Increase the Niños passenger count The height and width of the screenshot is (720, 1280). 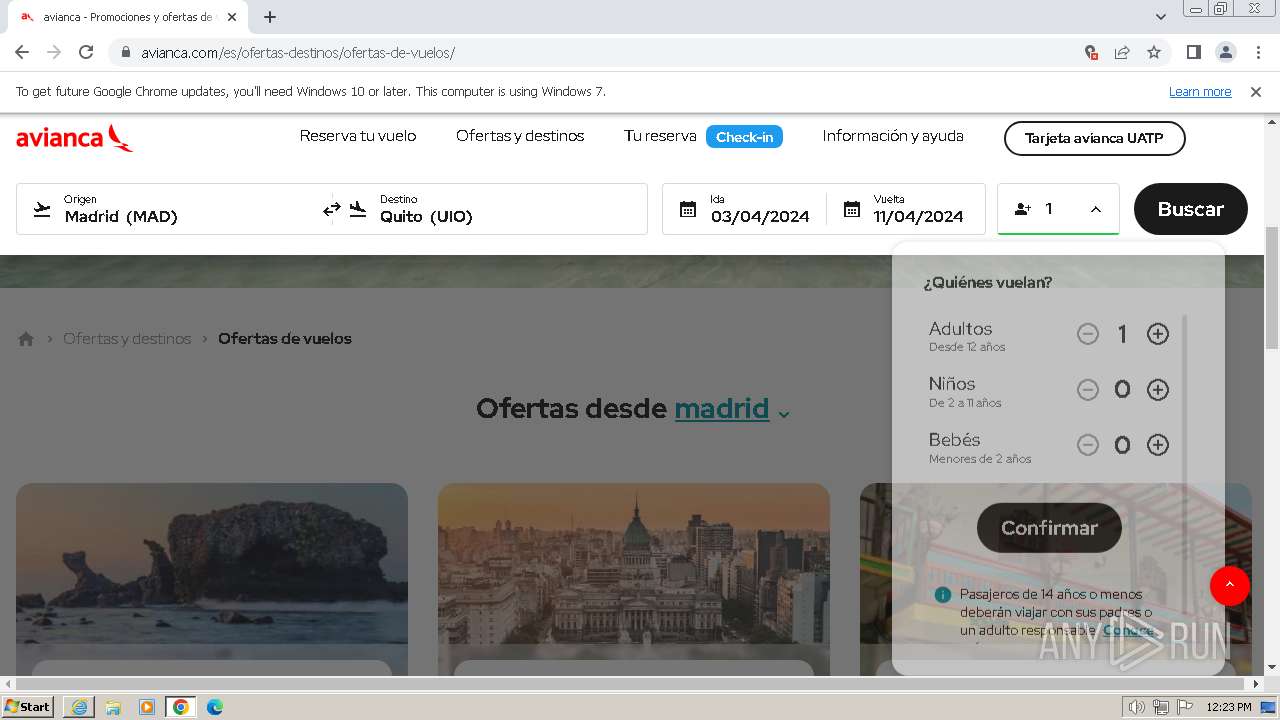pyautogui.click(x=1158, y=390)
